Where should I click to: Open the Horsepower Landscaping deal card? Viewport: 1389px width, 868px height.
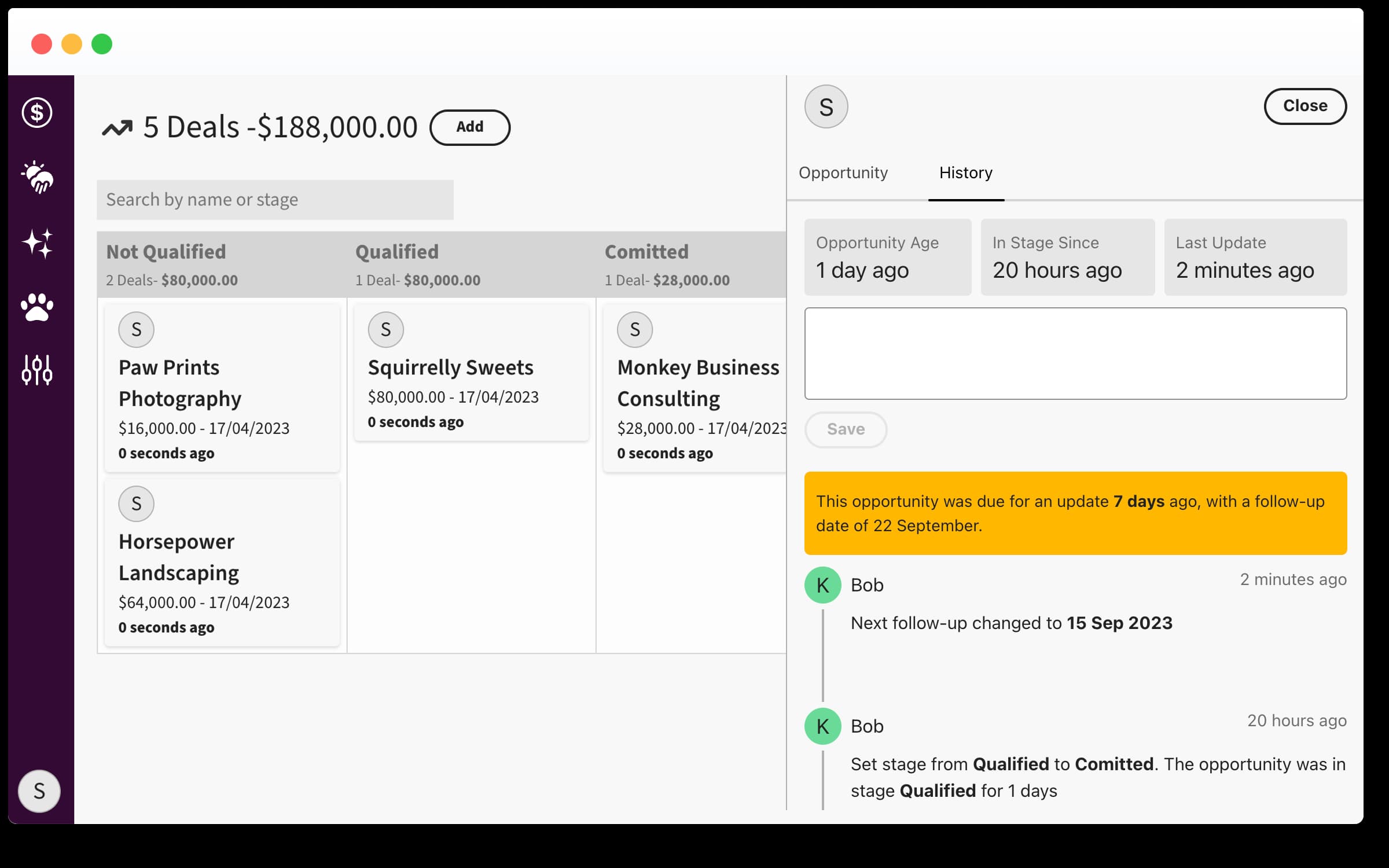[x=222, y=562]
